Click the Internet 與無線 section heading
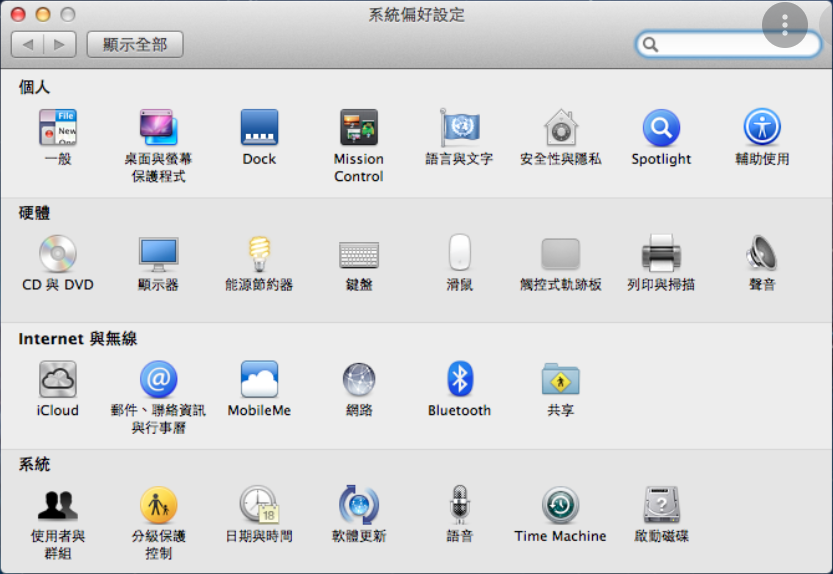This screenshot has height=574, width=833. click(78, 339)
